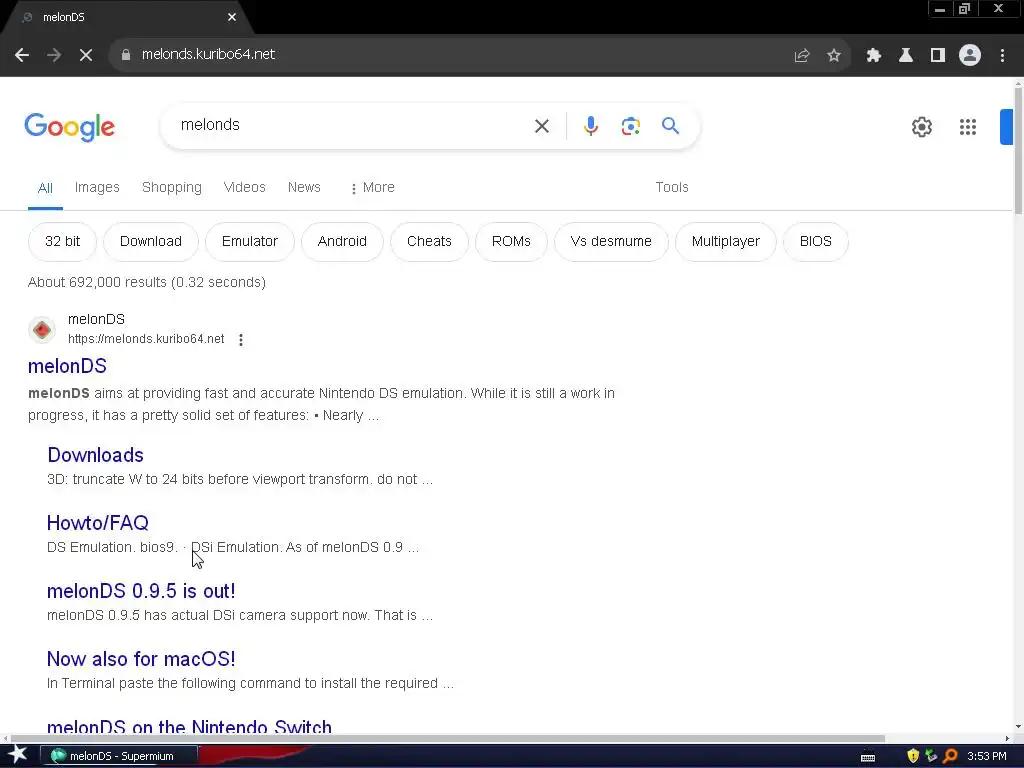The width and height of the screenshot is (1024, 768).
Task: Open the Tools search options
Action: pos(672,187)
